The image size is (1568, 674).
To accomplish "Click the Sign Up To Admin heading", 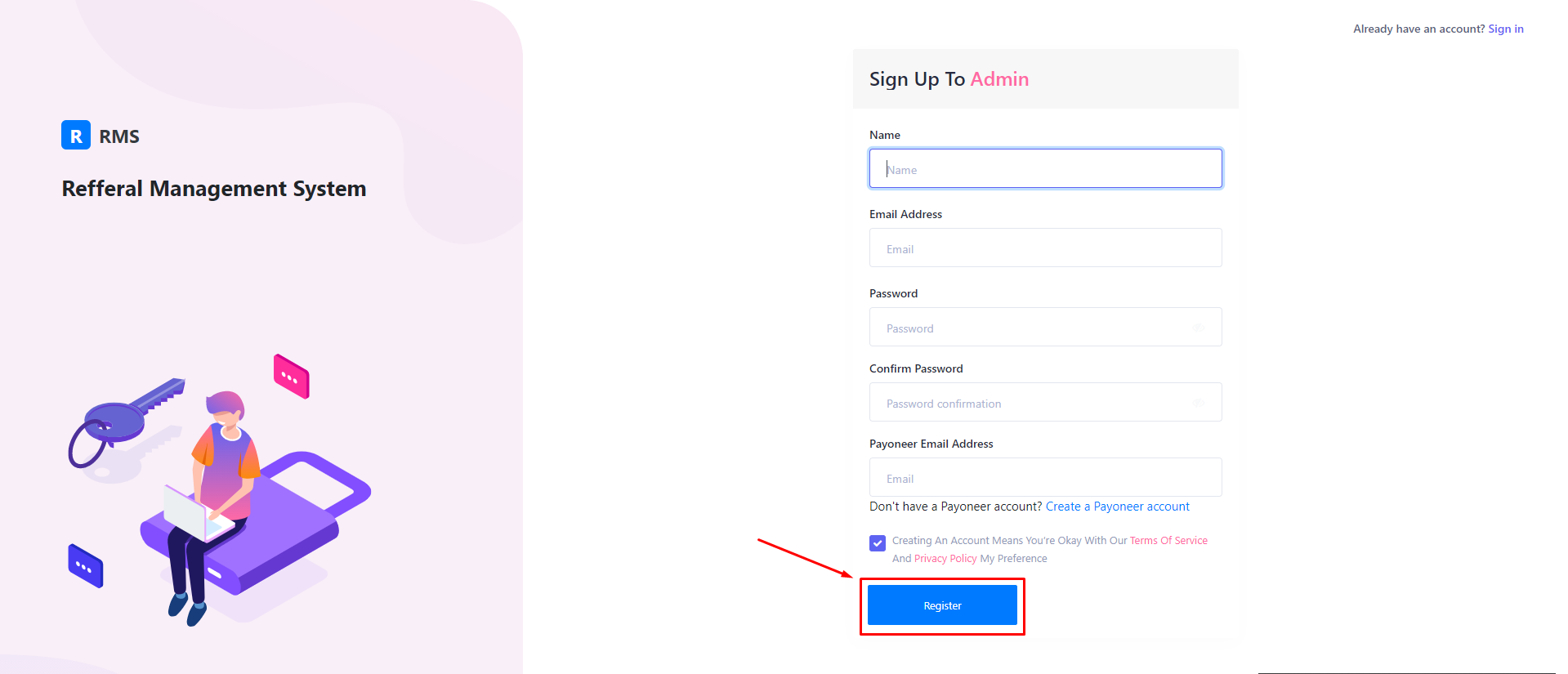I will (949, 79).
